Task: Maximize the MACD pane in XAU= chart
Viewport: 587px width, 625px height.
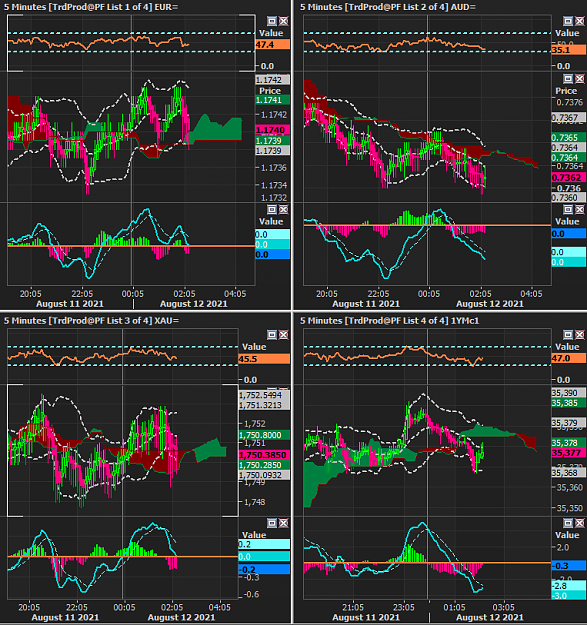Action: click(x=272, y=523)
